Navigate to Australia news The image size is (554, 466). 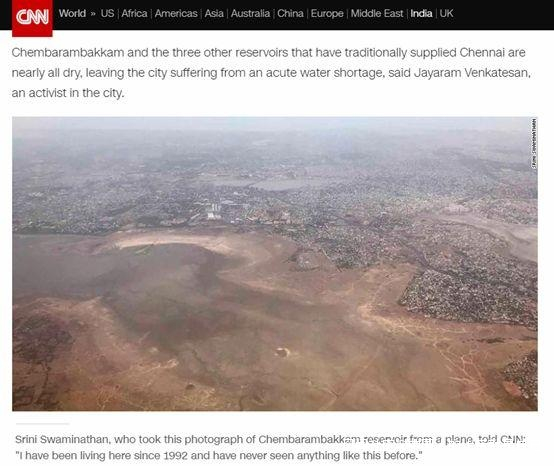251,13
